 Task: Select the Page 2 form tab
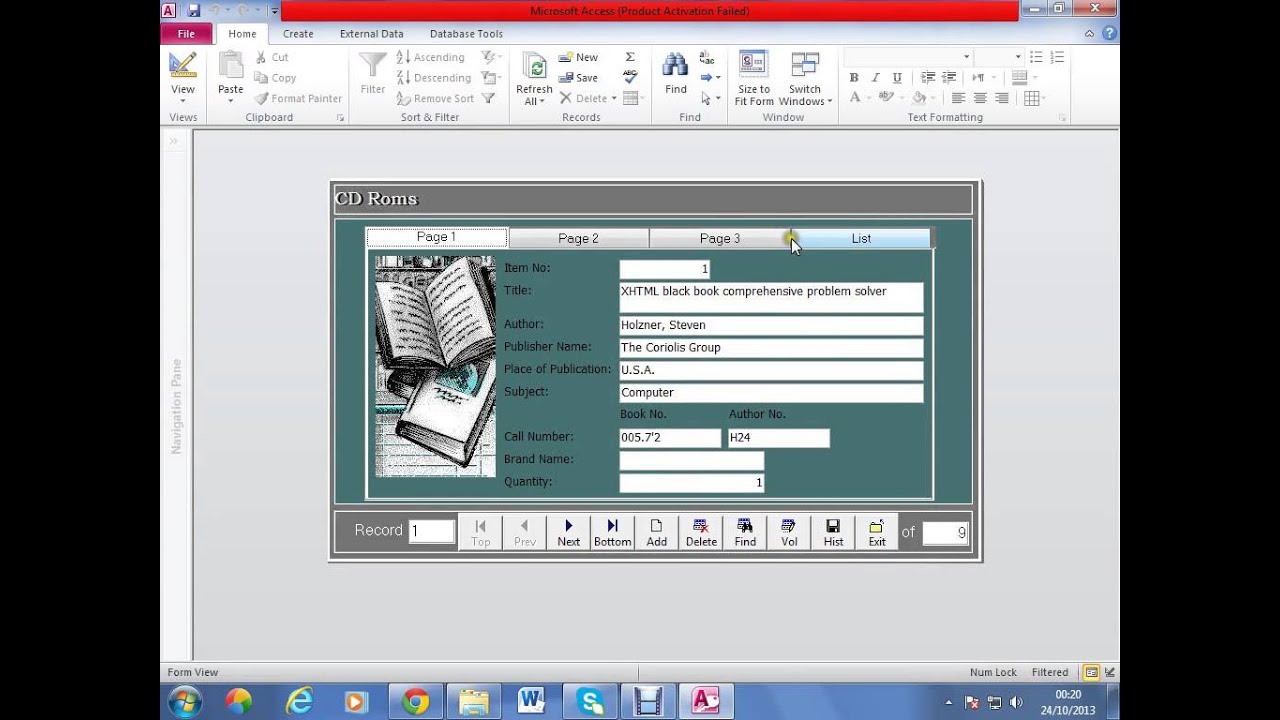[578, 238]
